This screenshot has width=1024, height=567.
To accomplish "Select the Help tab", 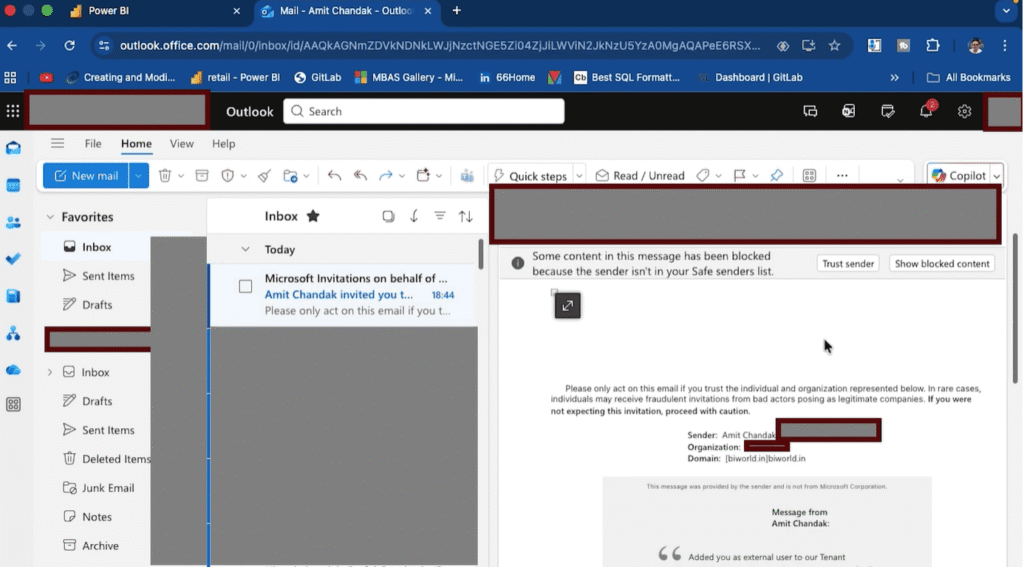I will [x=223, y=144].
